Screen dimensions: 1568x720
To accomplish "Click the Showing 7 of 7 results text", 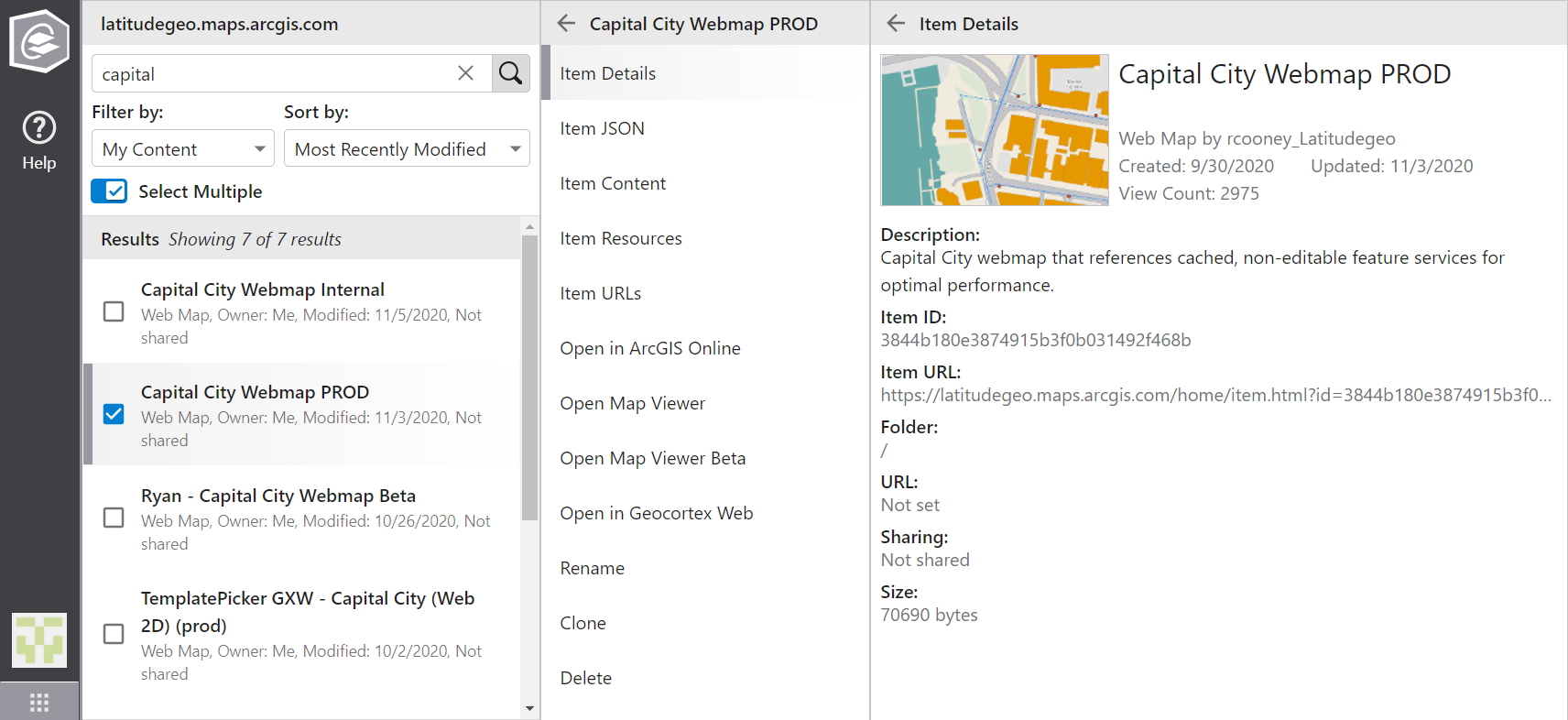I will pos(255,239).
